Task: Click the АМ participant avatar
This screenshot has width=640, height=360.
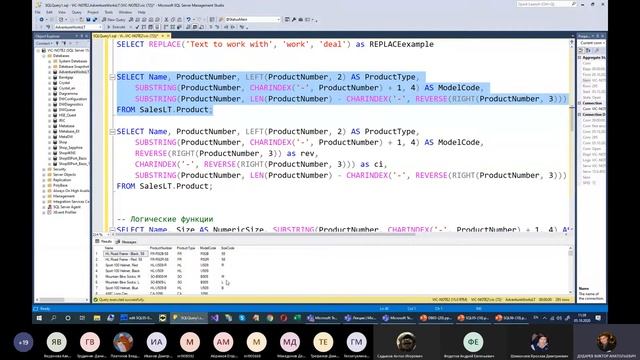Action: pos(223,342)
